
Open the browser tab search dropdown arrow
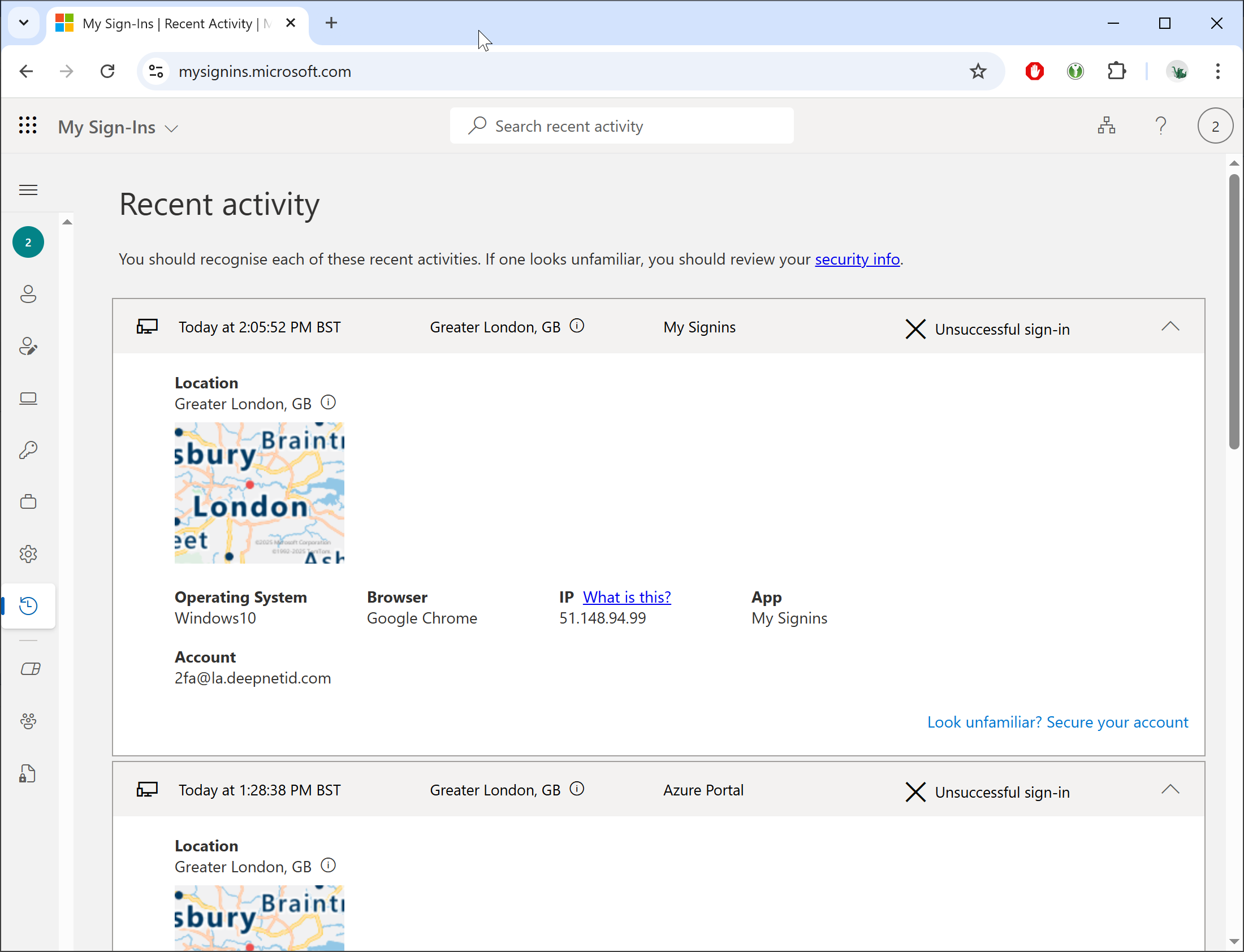(x=24, y=23)
